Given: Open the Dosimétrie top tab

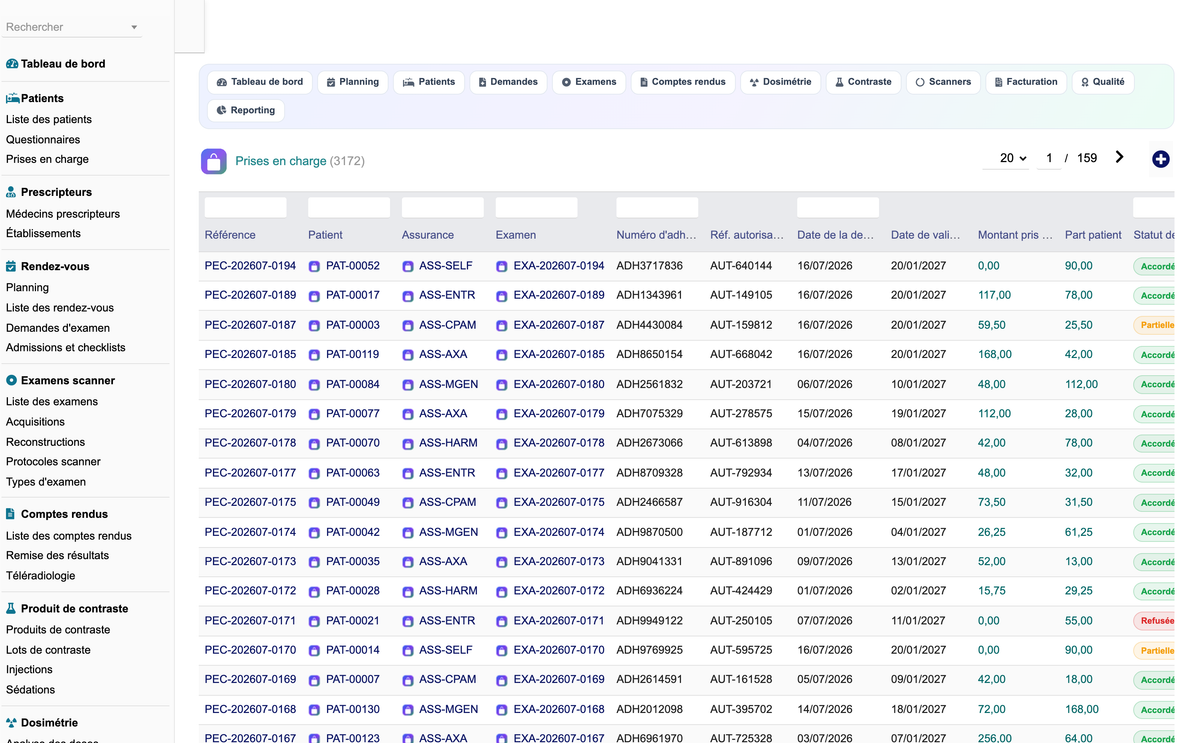Looking at the screenshot, I should pos(781,82).
